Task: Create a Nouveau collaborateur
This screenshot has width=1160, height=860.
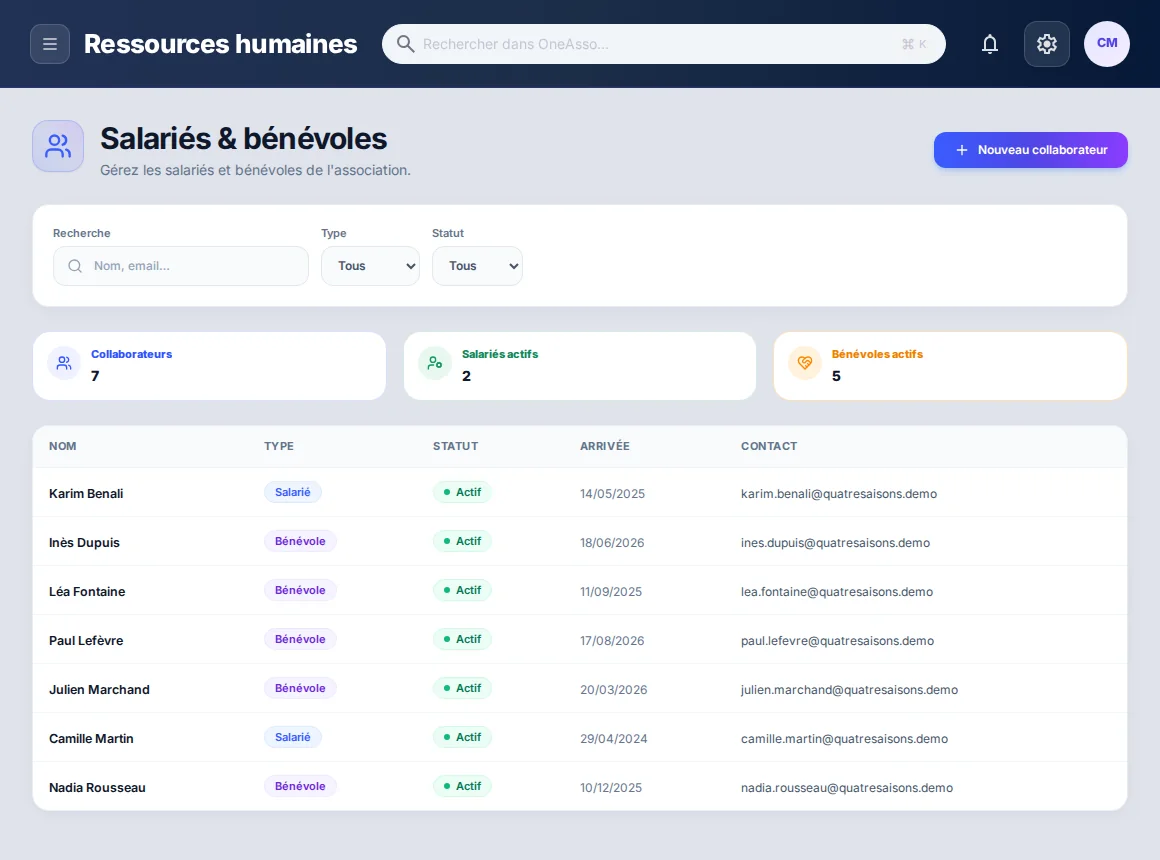Action: (1030, 150)
